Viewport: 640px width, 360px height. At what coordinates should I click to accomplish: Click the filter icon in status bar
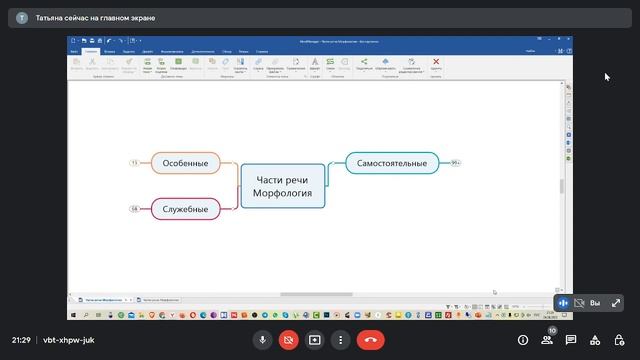(448, 307)
